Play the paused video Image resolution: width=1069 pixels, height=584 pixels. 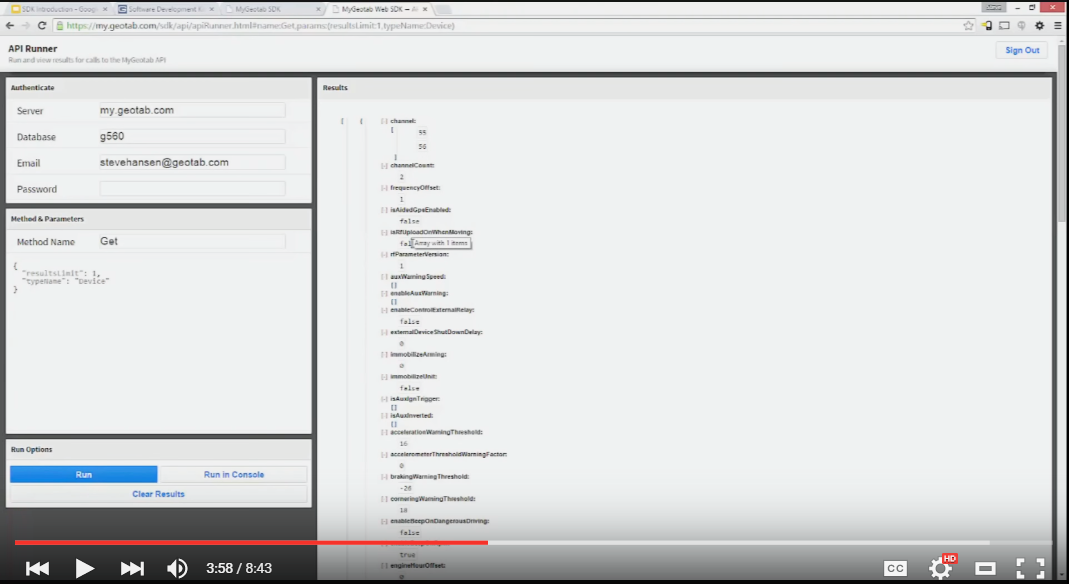[x=85, y=568]
